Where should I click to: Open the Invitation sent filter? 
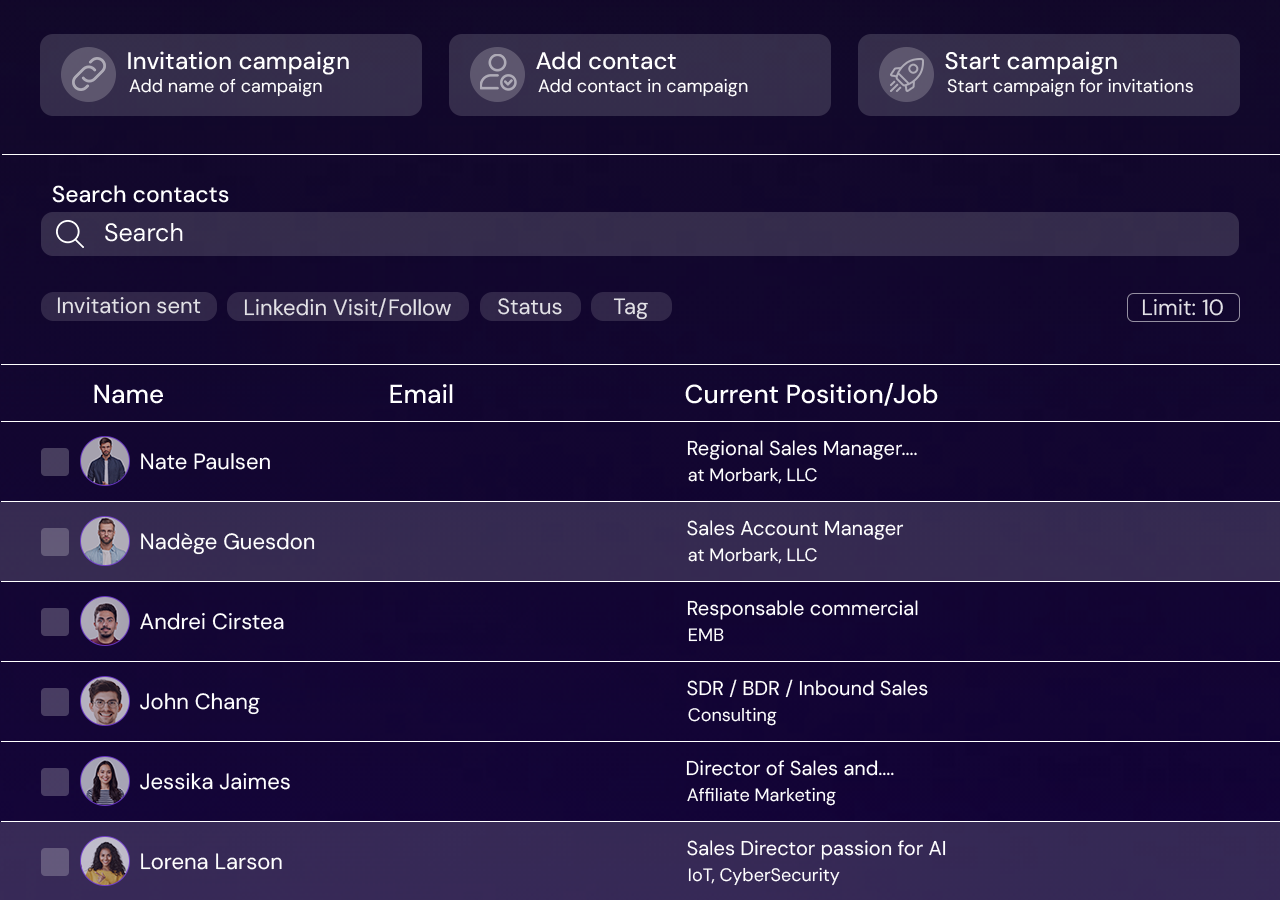click(128, 306)
